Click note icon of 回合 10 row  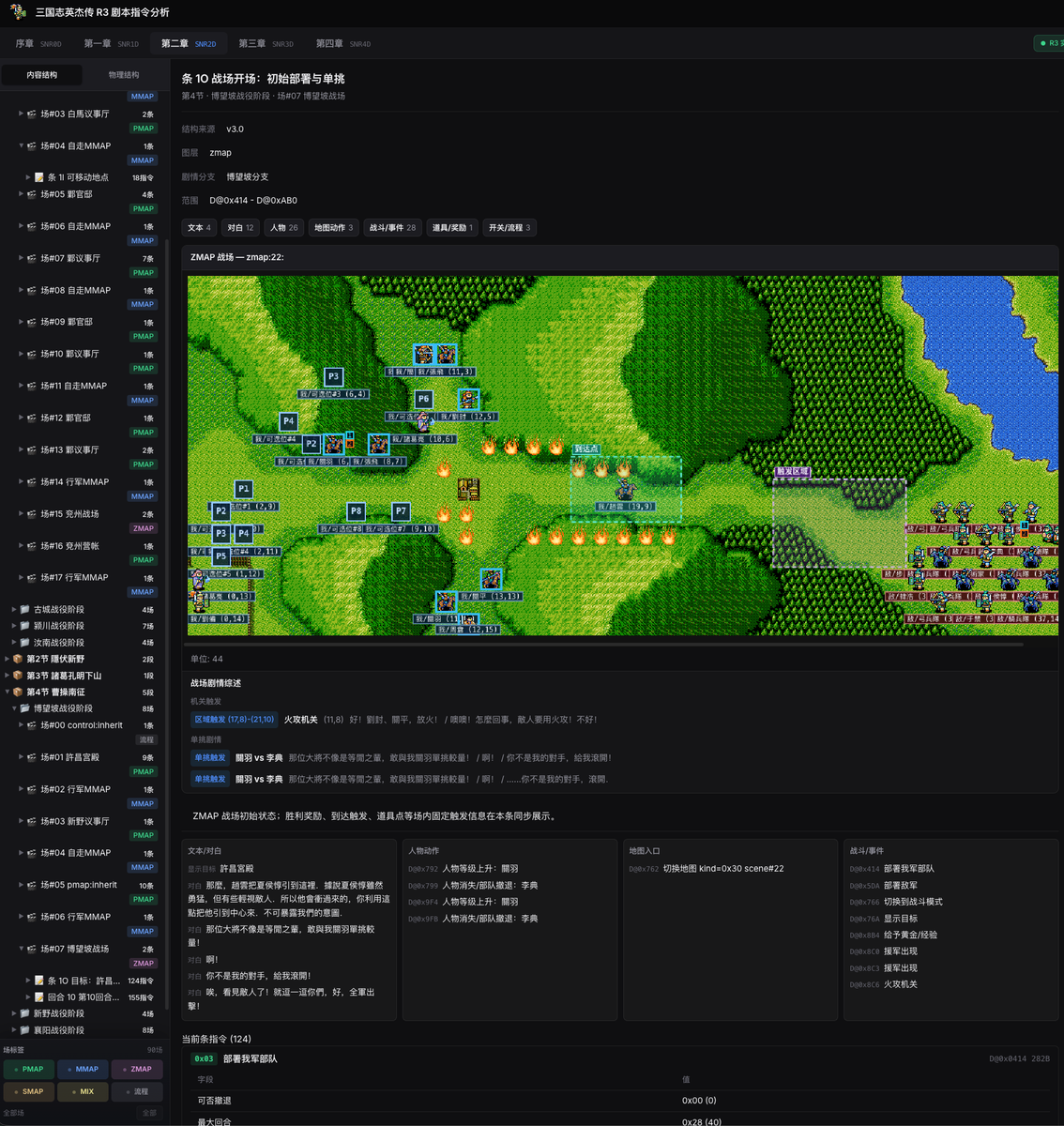[x=39, y=997]
